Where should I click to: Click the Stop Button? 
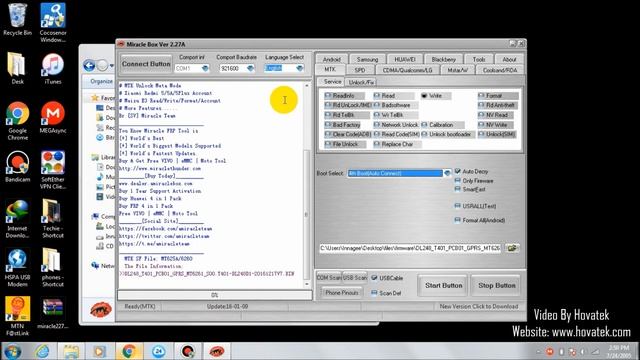pyautogui.click(x=496, y=285)
